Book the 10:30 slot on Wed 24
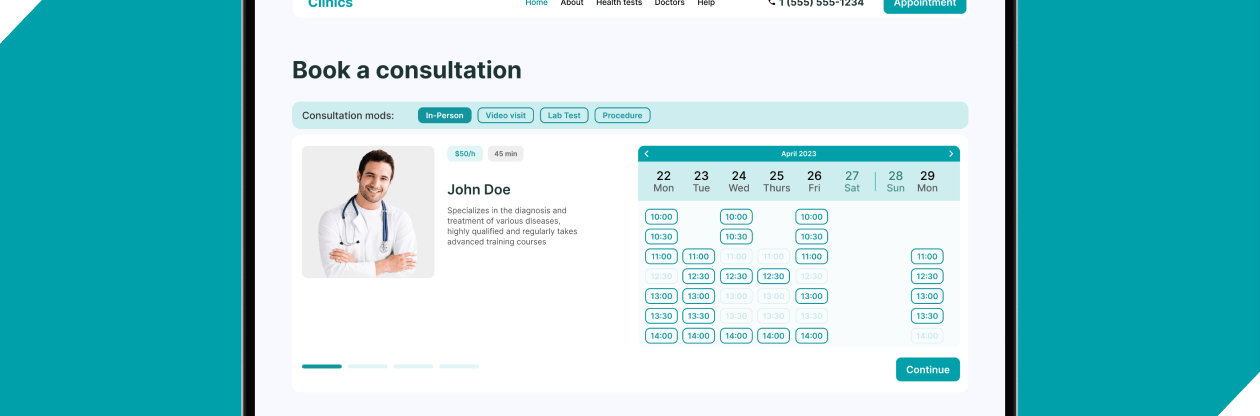Image resolution: width=1260 pixels, height=416 pixels. pos(736,237)
